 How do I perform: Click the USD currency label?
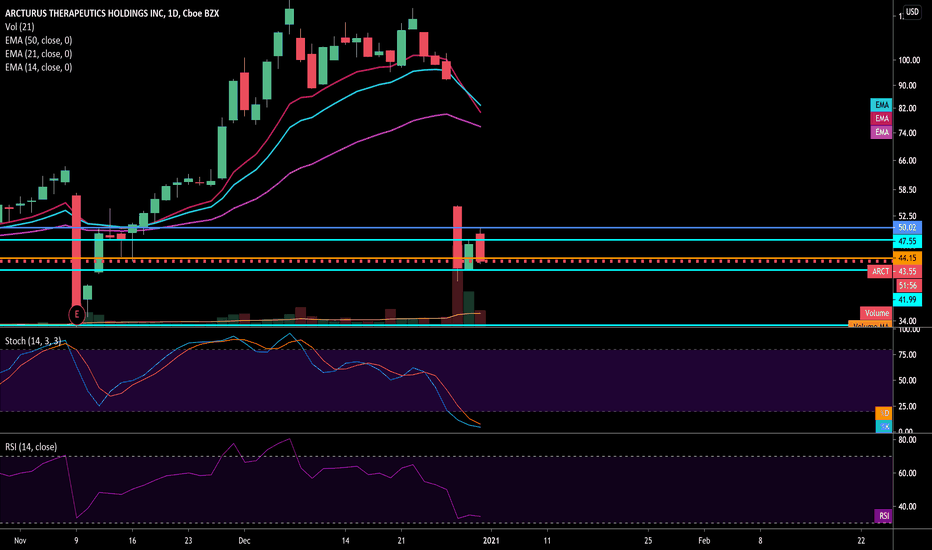(912, 11)
